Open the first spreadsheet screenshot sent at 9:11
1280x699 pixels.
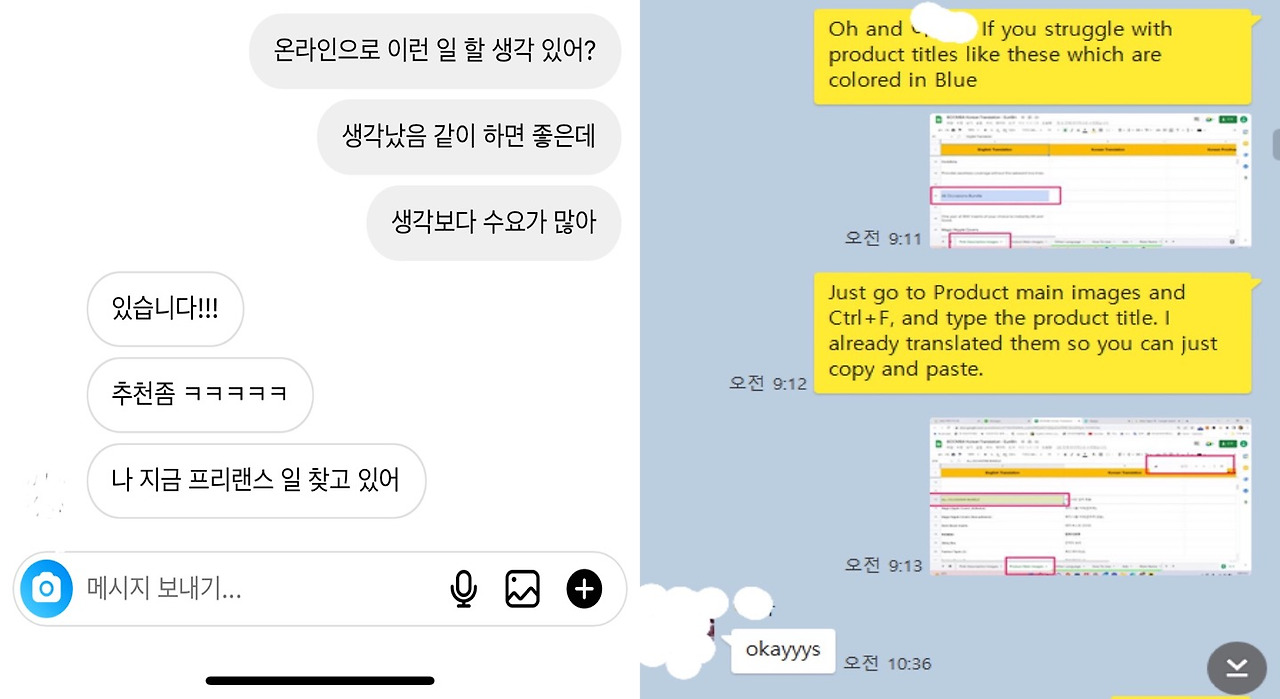(x=1090, y=179)
